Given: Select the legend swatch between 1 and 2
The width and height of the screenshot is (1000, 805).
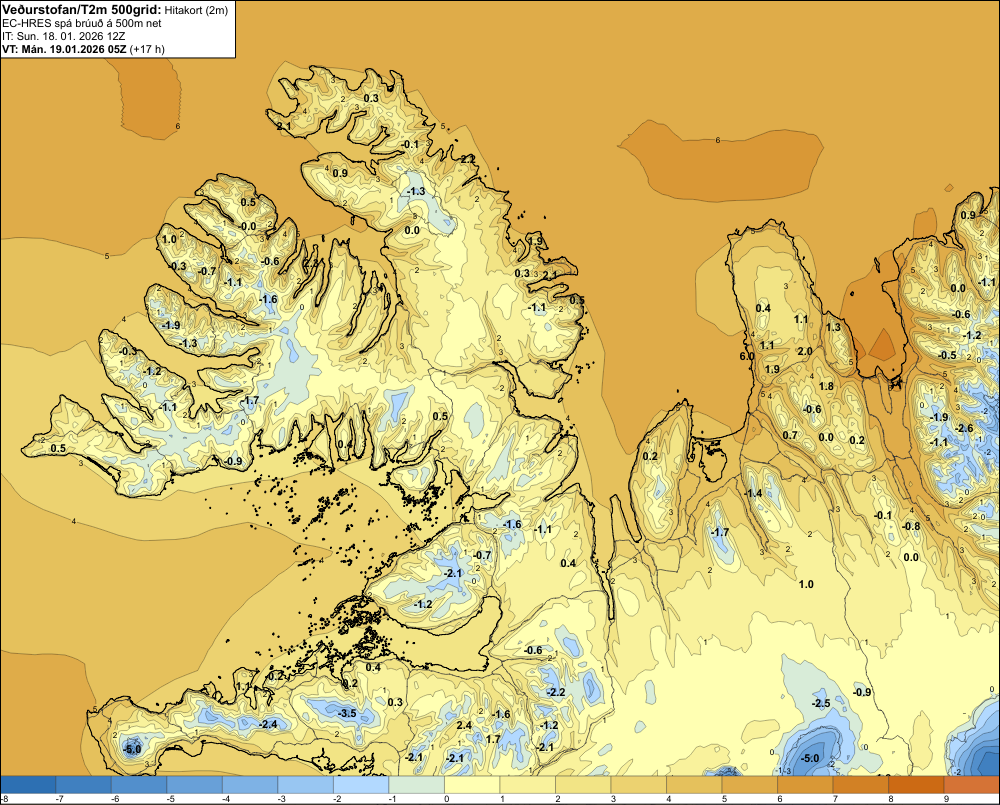Looking at the screenshot, I should [x=527, y=784].
